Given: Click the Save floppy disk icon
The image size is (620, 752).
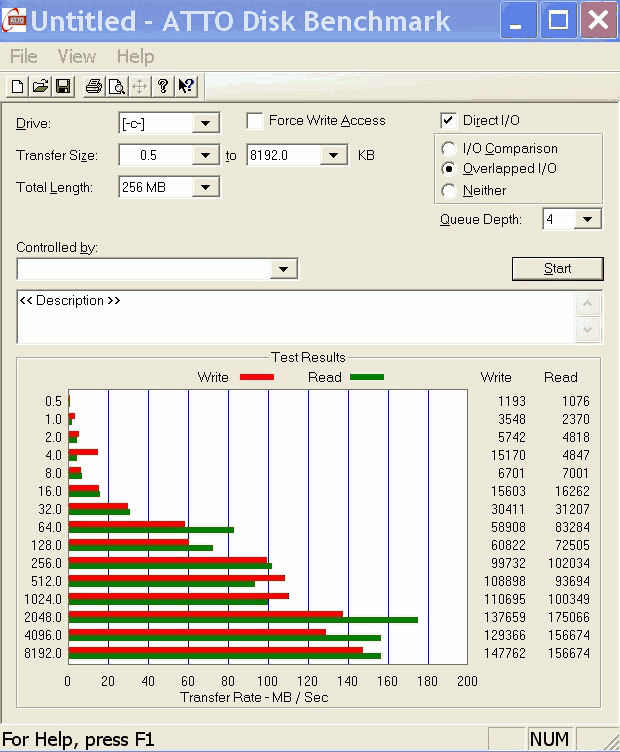Looking at the screenshot, I should [x=62, y=87].
